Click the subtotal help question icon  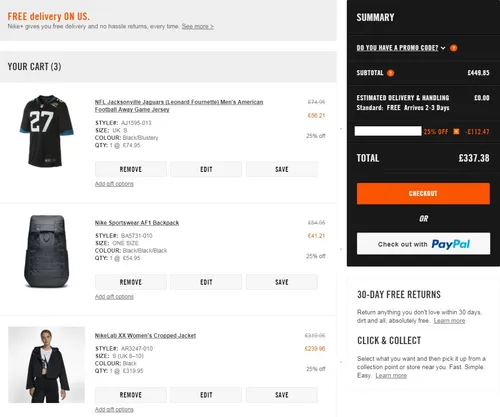390,73
